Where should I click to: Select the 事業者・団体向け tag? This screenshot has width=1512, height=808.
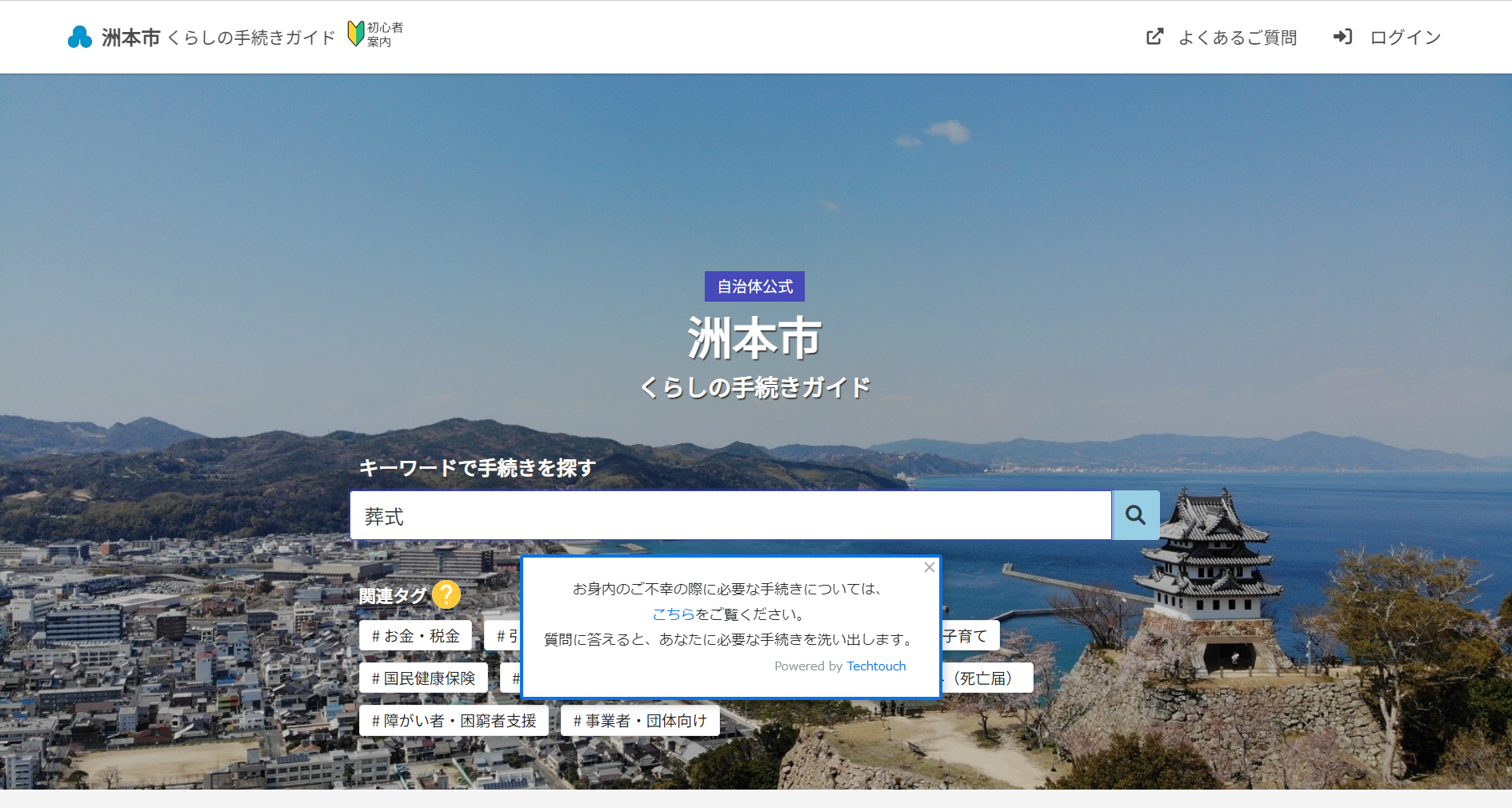pyautogui.click(x=639, y=720)
